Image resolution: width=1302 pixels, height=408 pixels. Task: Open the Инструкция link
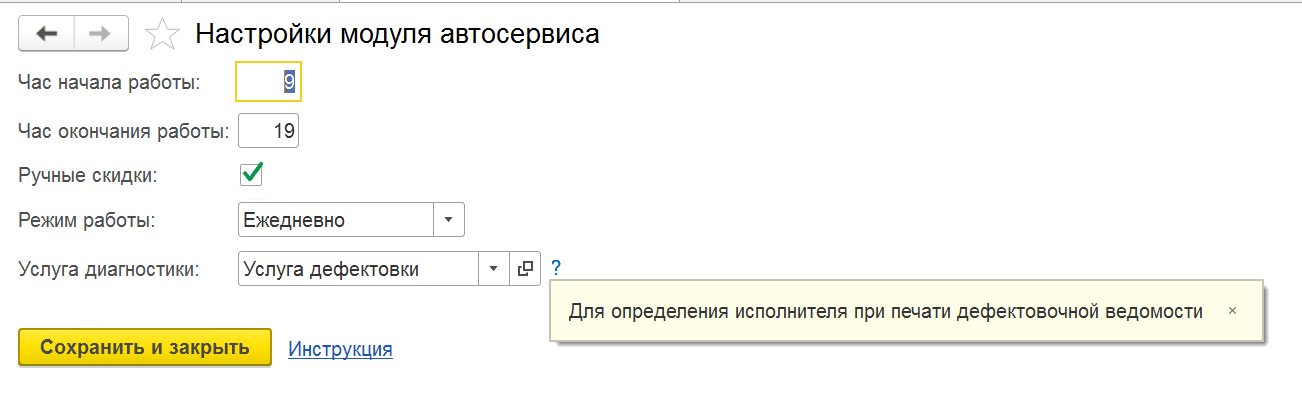[x=340, y=349]
